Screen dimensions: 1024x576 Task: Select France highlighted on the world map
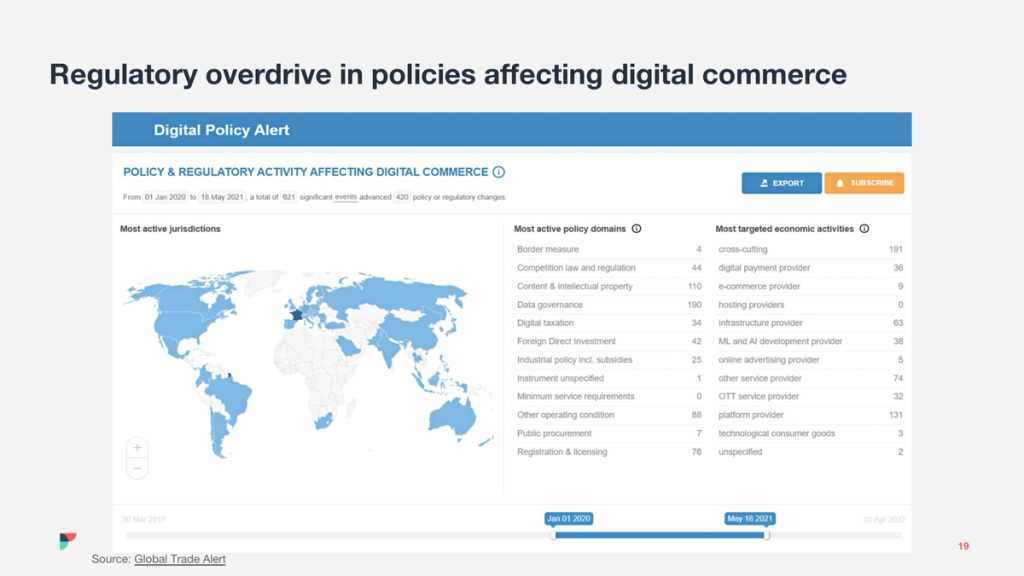pyautogui.click(x=296, y=315)
